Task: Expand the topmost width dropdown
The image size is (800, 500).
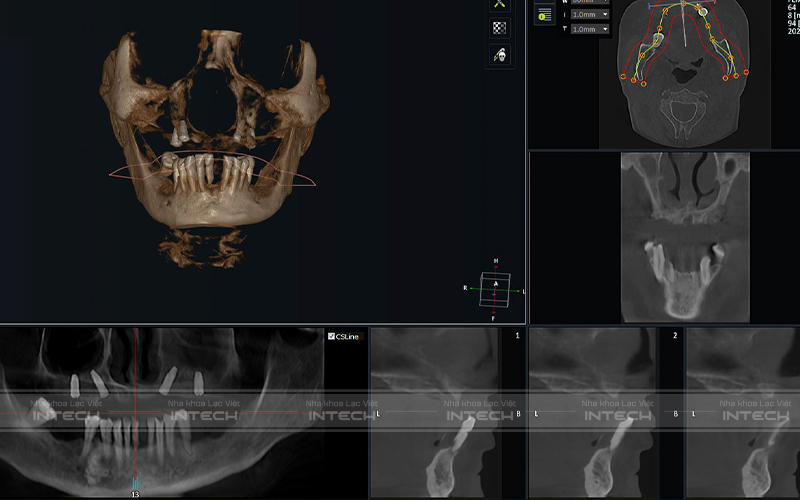Action: click(x=590, y=2)
